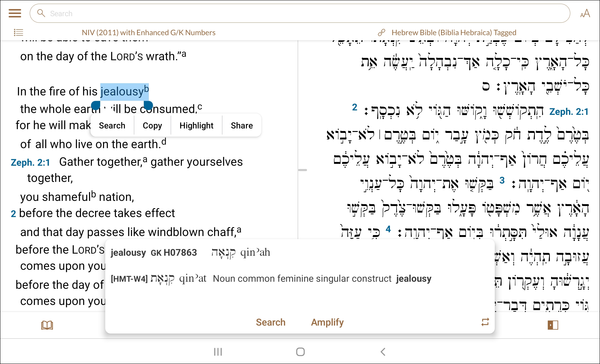
Task: Click the top search field
Action: click(x=300, y=13)
